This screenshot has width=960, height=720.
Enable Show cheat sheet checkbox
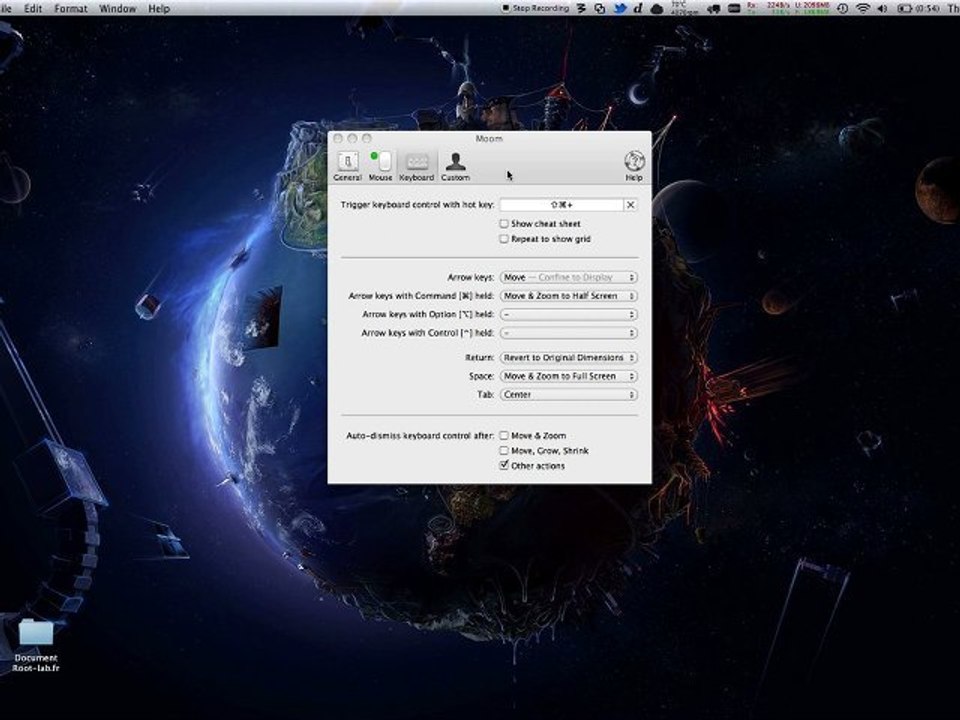click(504, 224)
